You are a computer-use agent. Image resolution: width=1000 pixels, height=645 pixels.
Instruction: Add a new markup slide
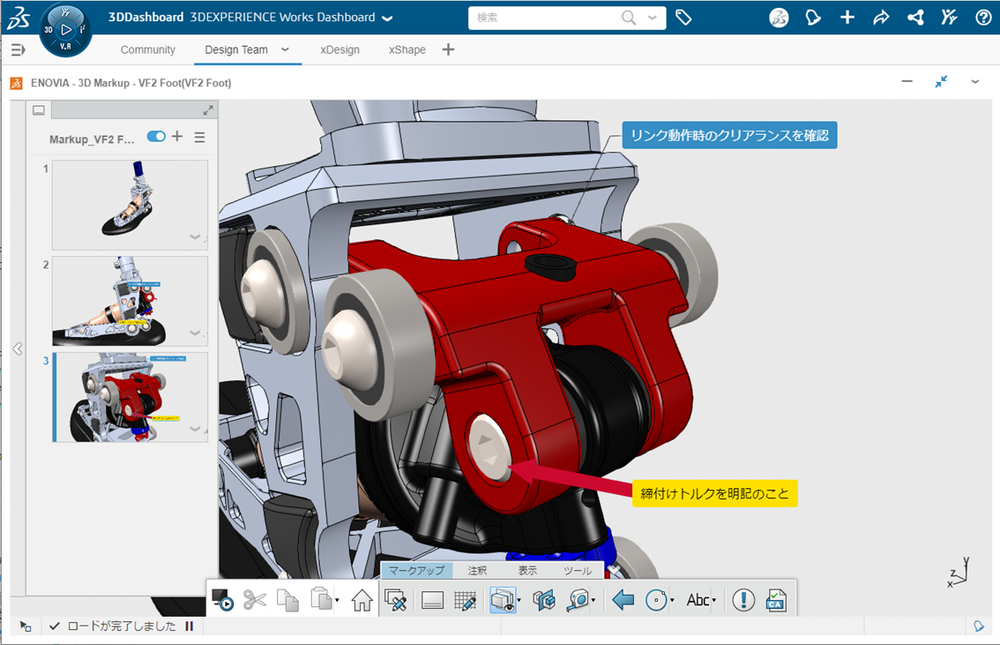(177, 136)
